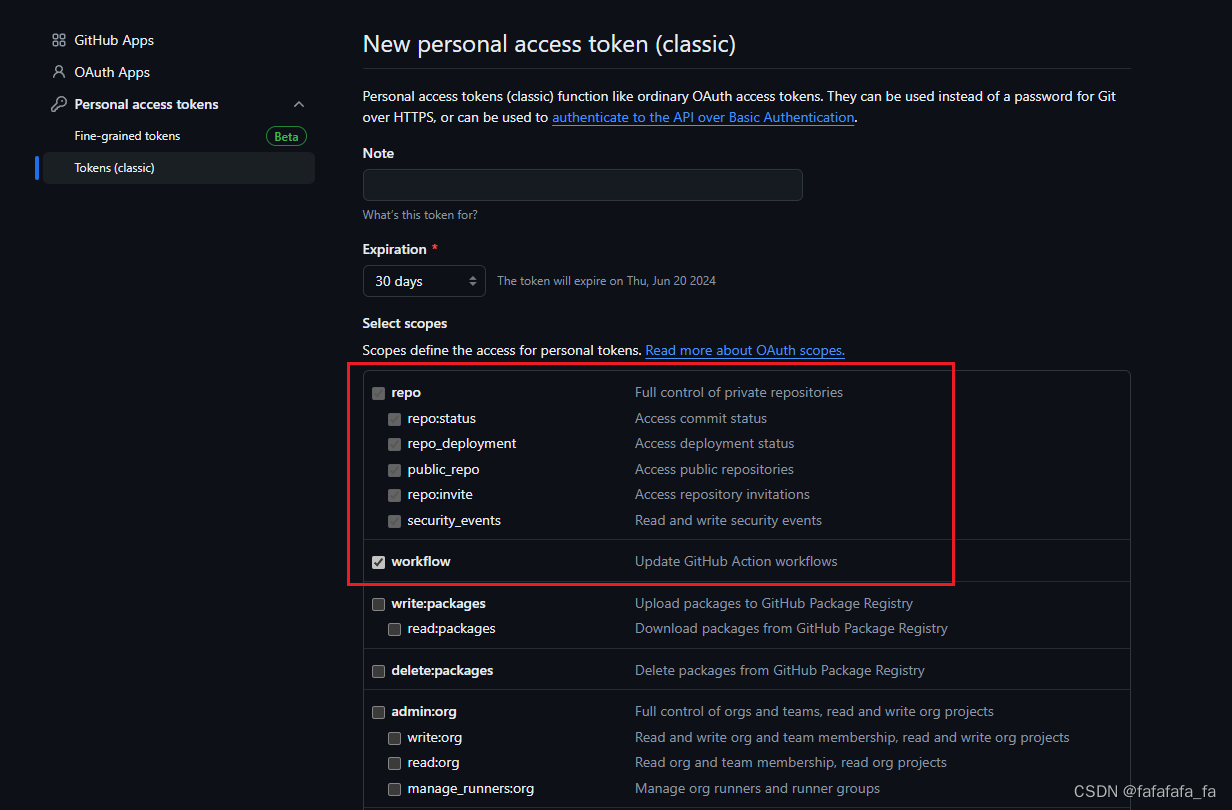1232x810 pixels.
Task: Click inside the Note text field
Action: [582, 185]
